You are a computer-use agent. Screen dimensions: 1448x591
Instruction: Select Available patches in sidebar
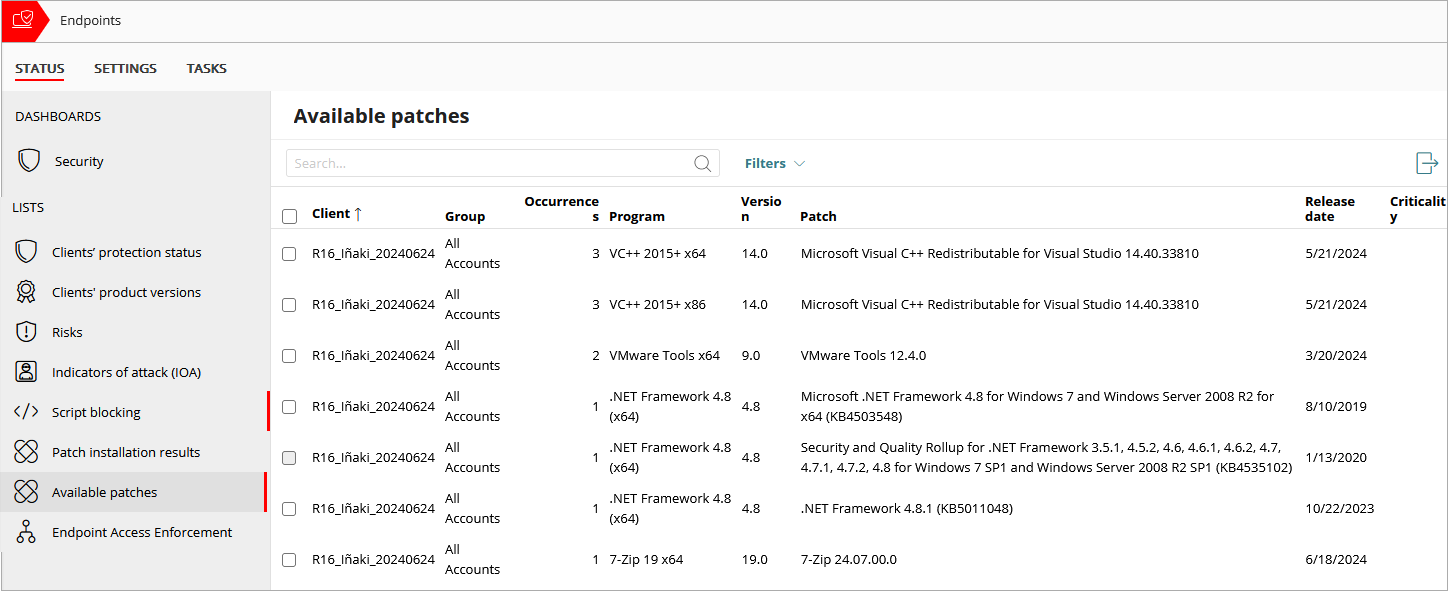pyautogui.click(x=135, y=492)
